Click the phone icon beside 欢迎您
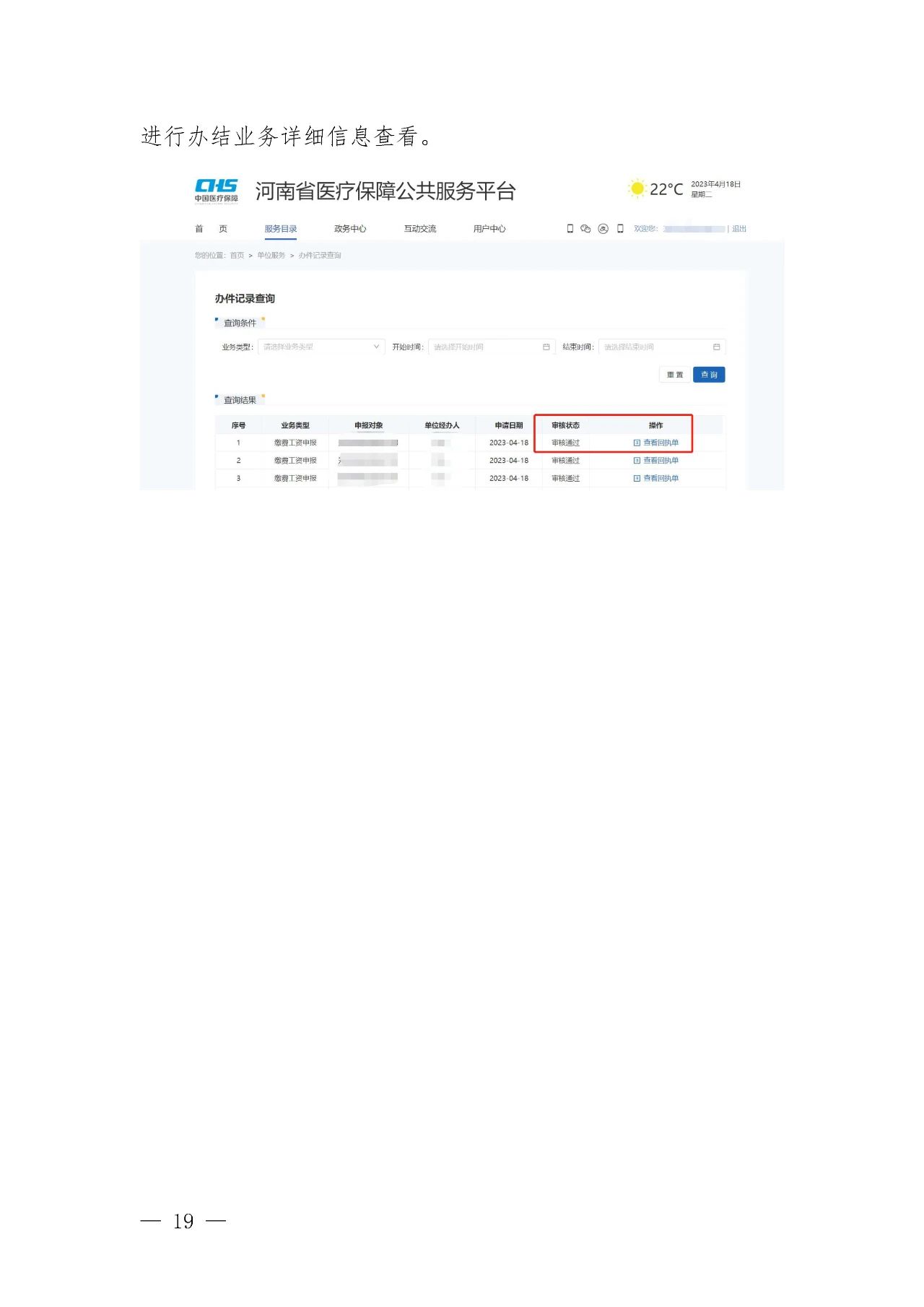Screen dimensions: 924x1307 [x=620, y=229]
